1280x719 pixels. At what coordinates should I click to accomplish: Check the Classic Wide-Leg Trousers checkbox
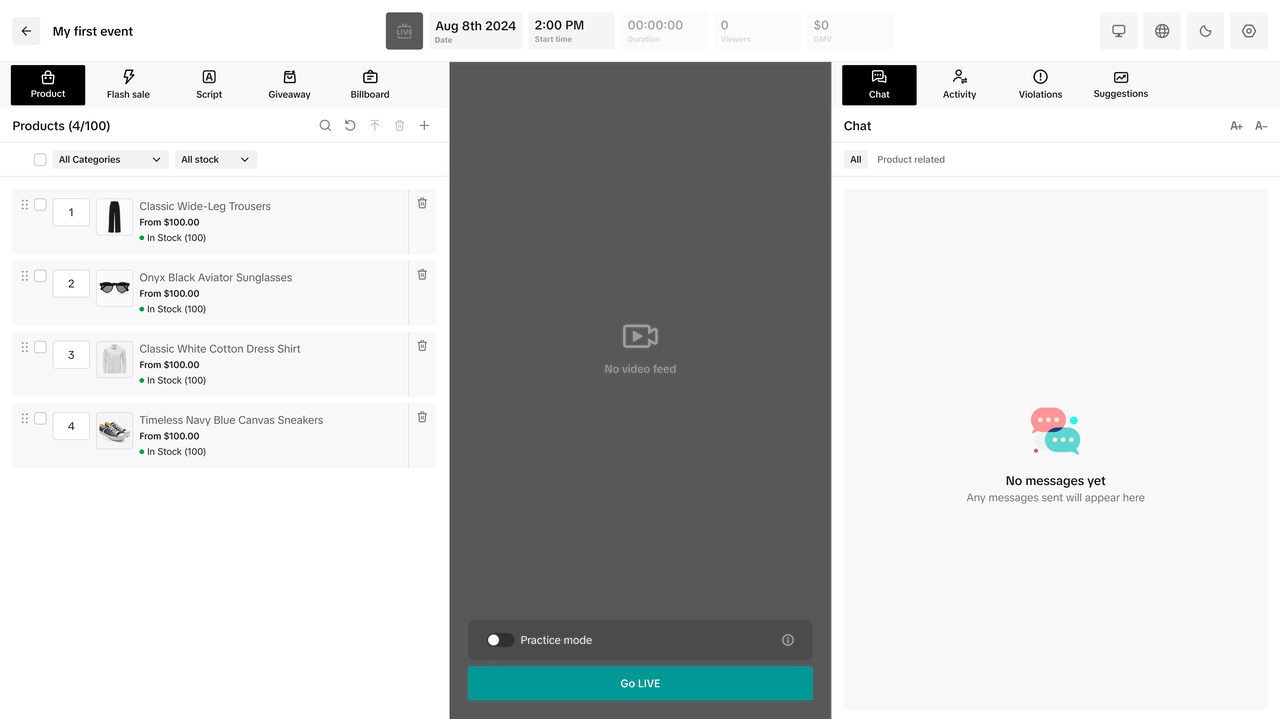point(40,205)
